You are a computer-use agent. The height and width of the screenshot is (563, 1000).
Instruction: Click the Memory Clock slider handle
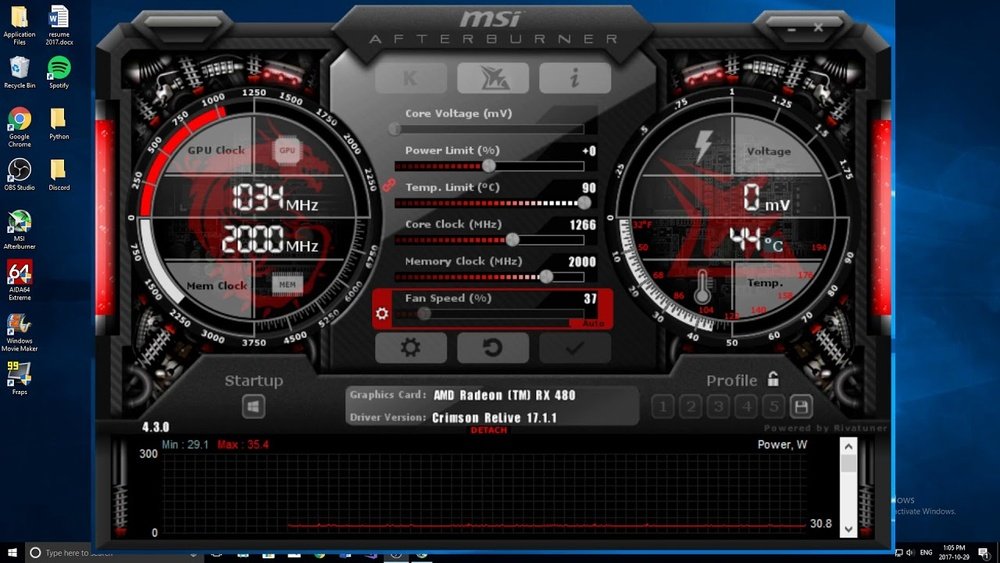[x=546, y=276]
